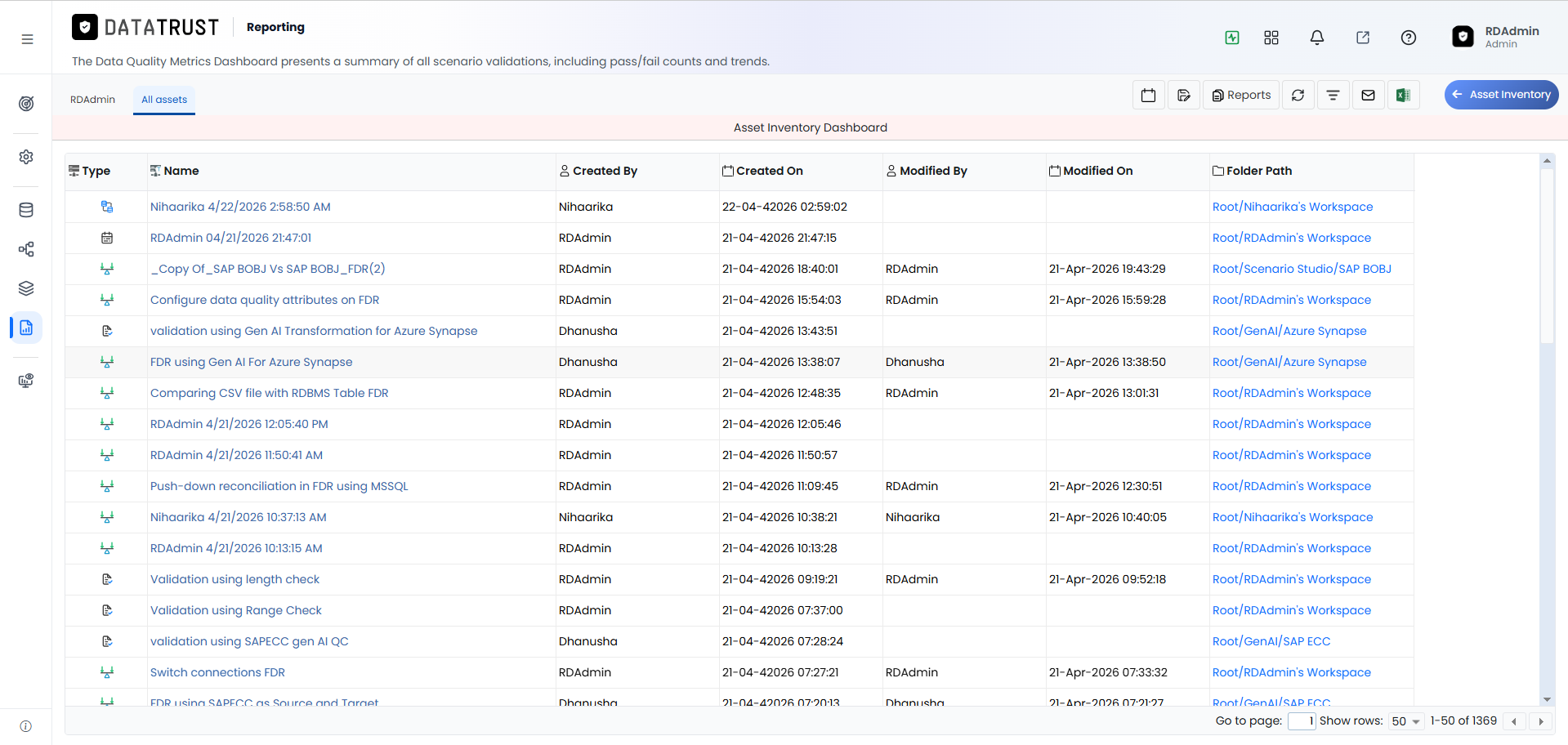Go to the next page arrow

pyautogui.click(x=1541, y=721)
